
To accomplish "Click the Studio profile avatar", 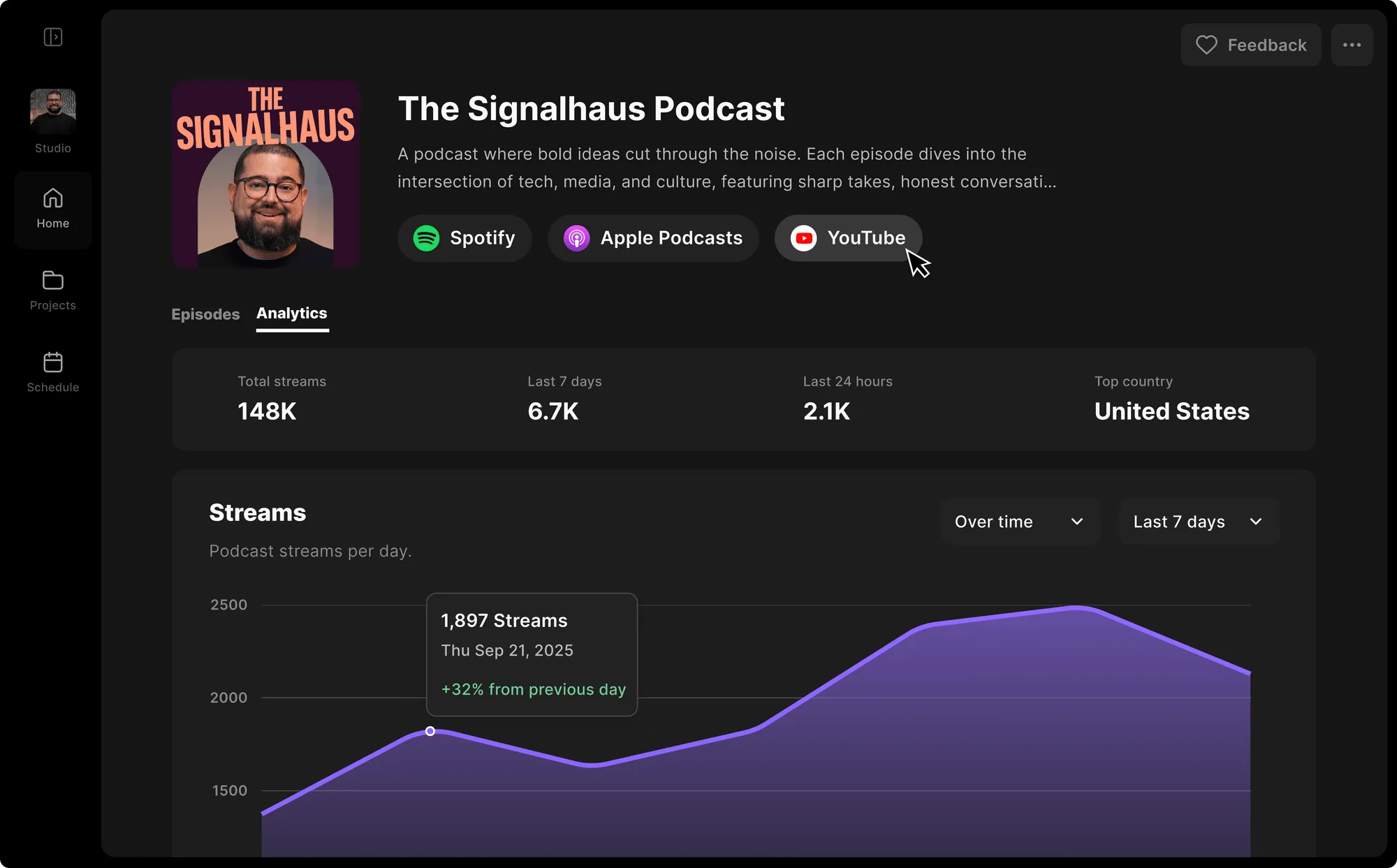I will [x=53, y=110].
